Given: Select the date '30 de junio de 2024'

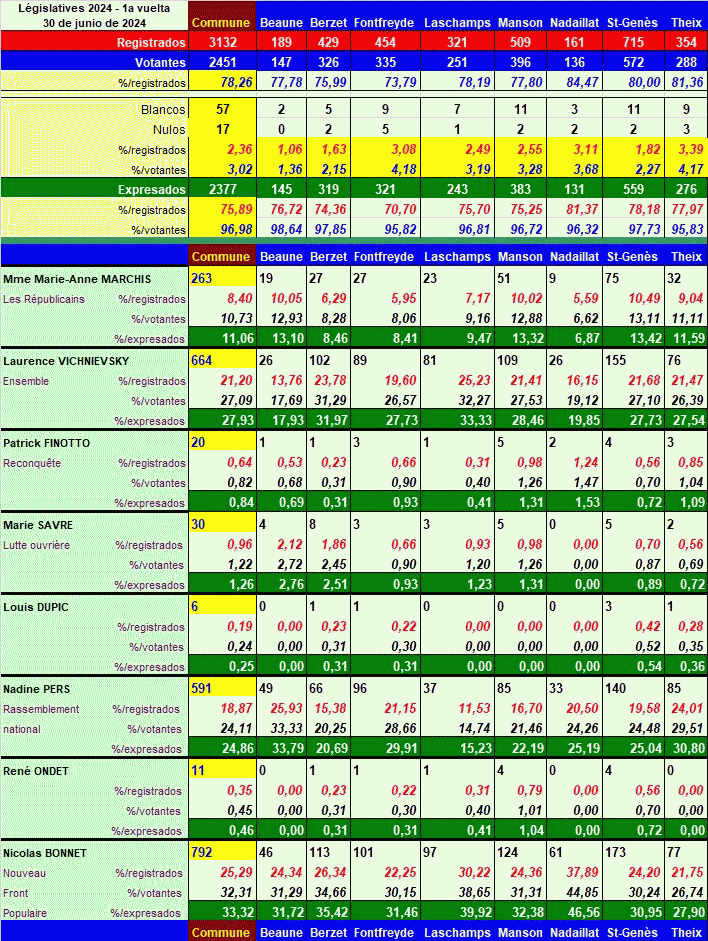Looking at the screenshot, I should coord(94,23).
